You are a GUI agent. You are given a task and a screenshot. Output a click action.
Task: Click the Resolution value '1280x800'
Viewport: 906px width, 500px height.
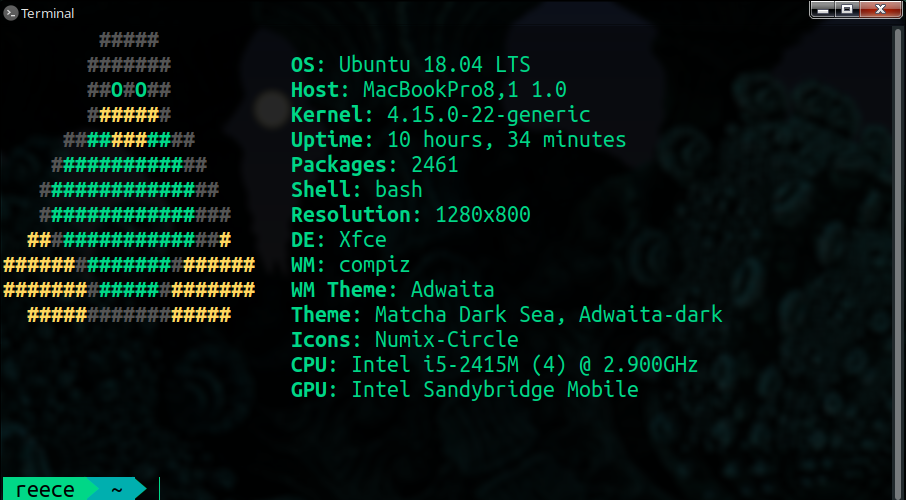[x=483, y=214]
